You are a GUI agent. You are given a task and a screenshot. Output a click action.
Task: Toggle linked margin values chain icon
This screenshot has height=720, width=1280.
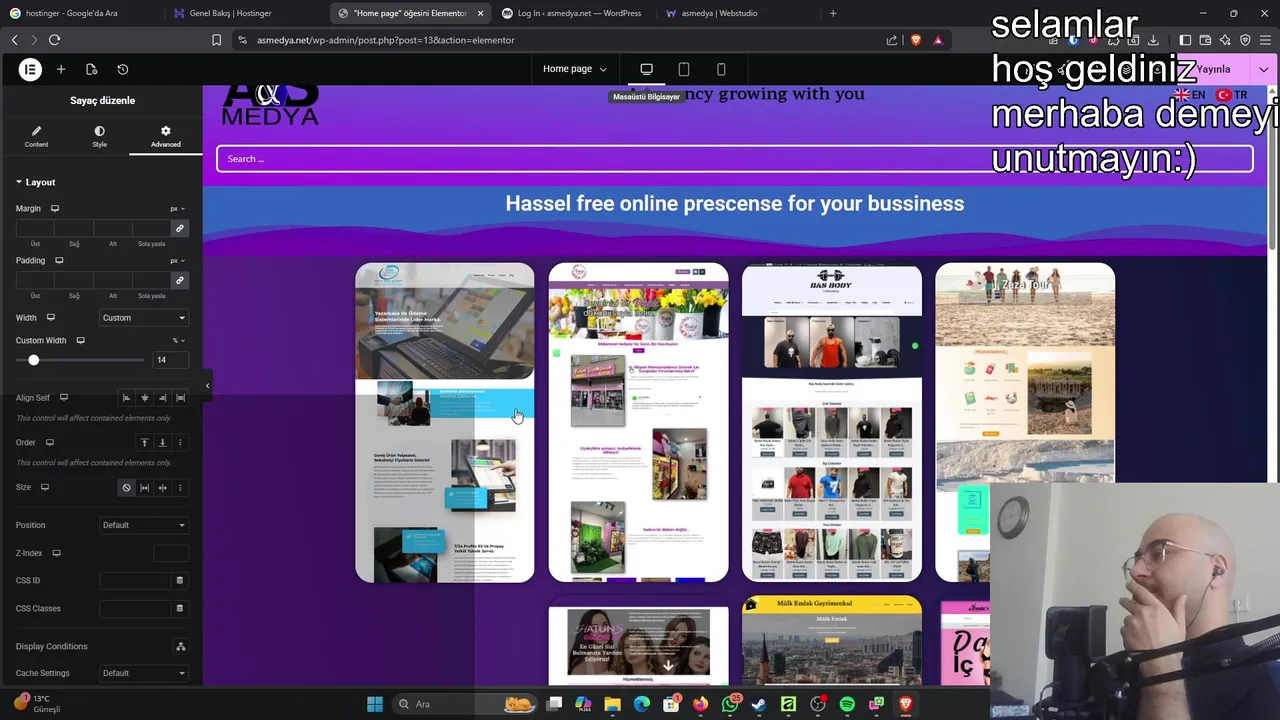[179, 229]
